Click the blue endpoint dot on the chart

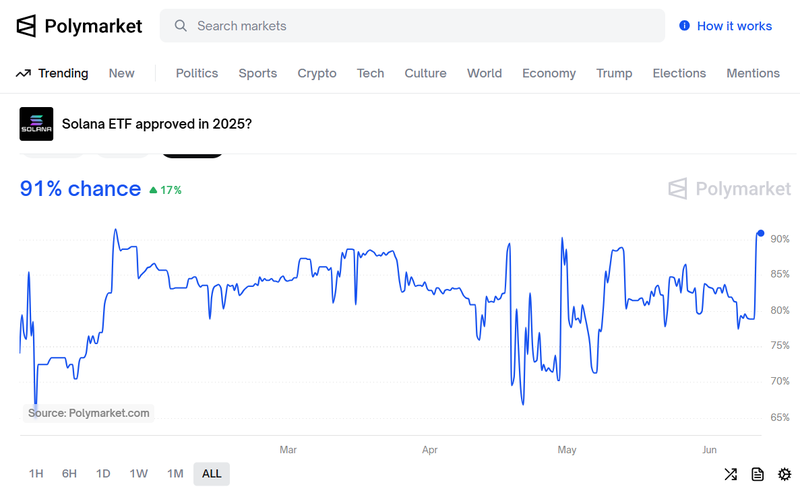[761, 233]
